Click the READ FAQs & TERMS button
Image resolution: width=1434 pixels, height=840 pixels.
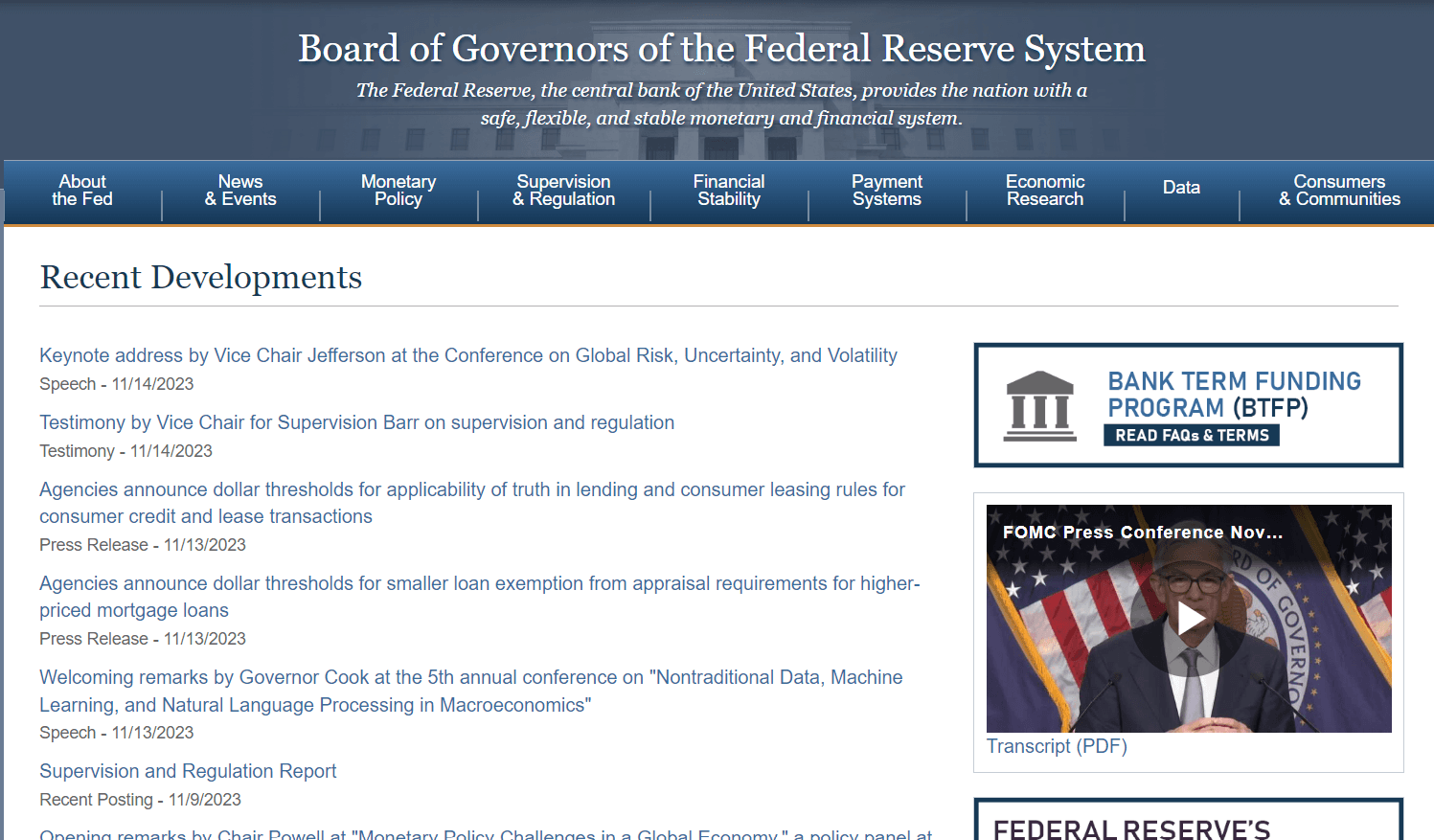tap(1192, 435)
